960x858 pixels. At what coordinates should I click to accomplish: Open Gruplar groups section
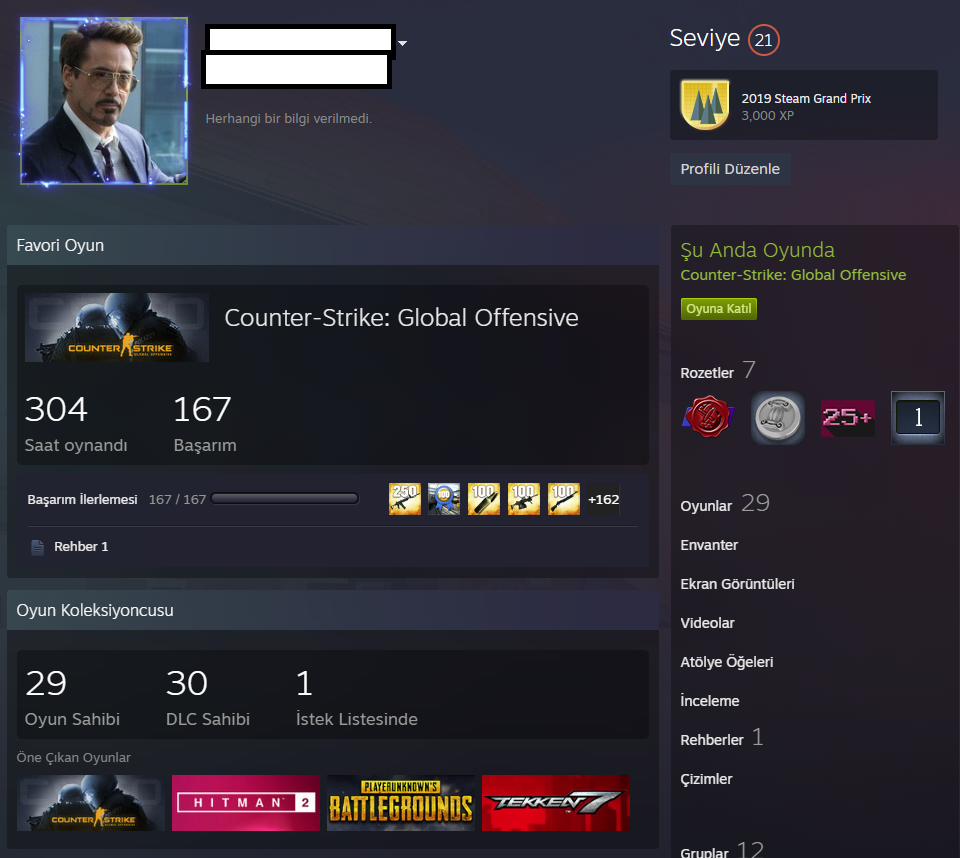pos(722,851)
